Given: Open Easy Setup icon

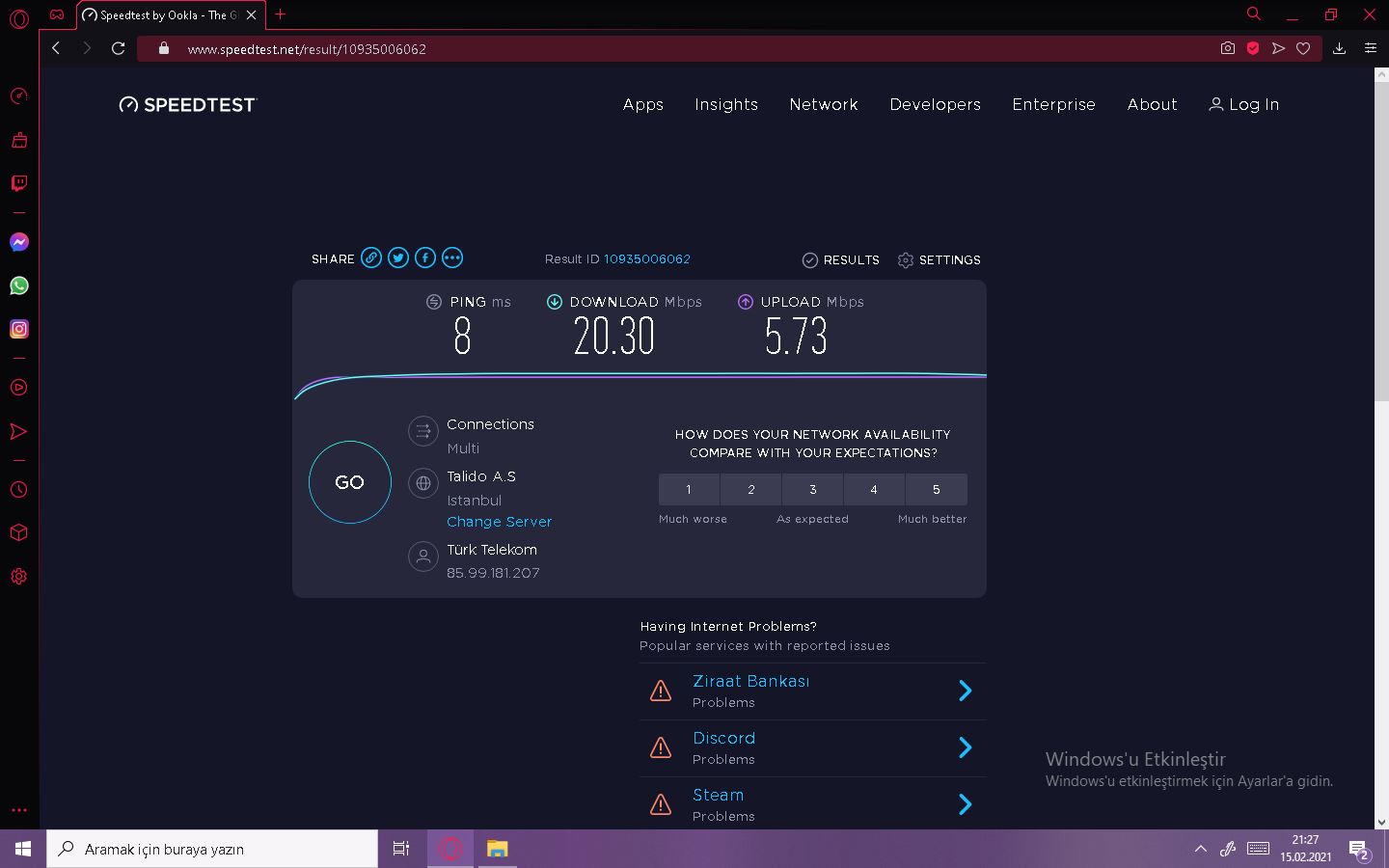Looking at the screenshot, I should (1370, 48).
